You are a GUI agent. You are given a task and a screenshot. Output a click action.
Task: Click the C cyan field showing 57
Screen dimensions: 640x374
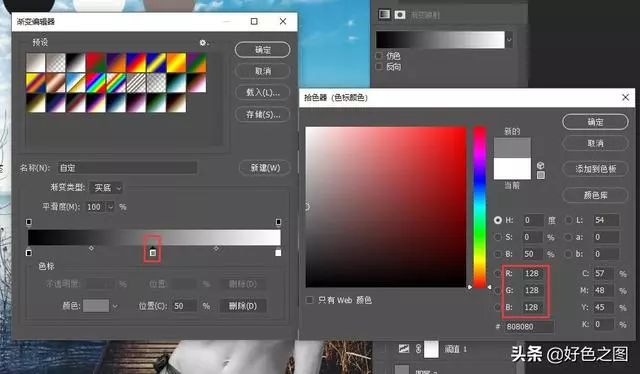[x=602, y=273]
